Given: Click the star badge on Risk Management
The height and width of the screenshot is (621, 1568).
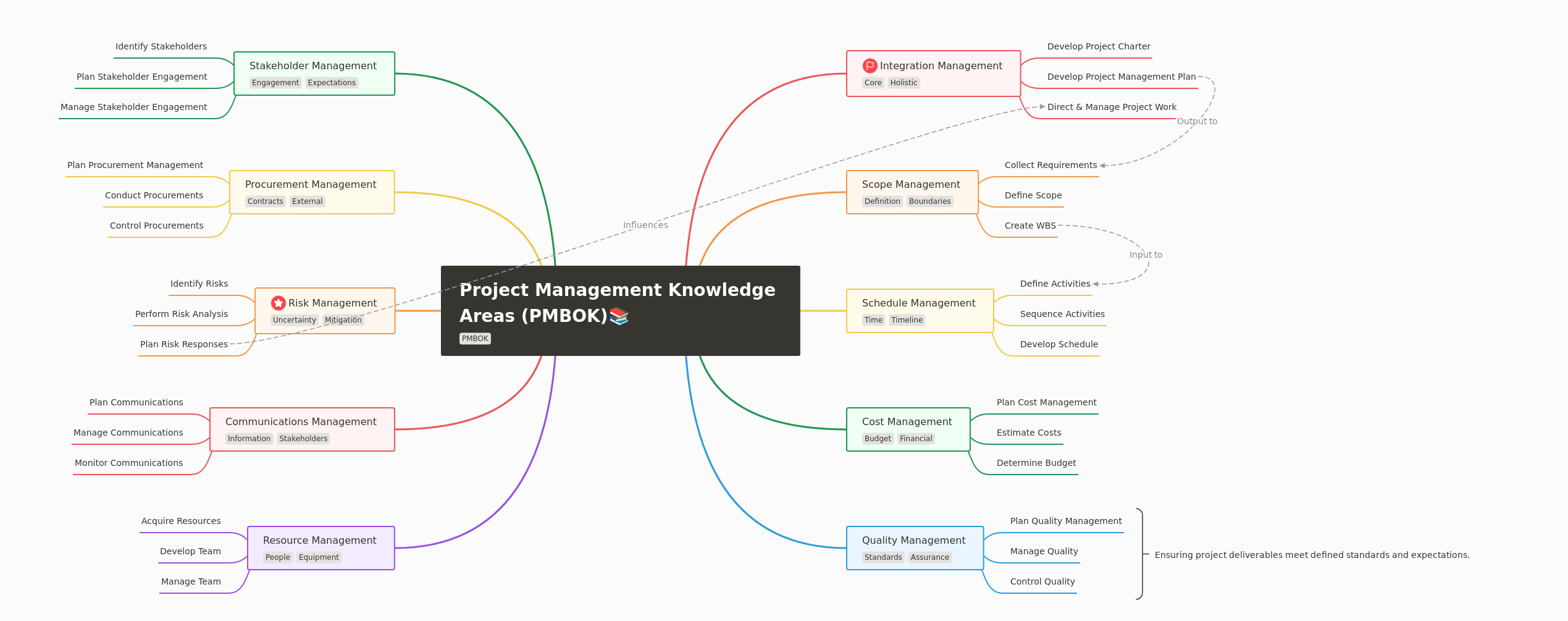Looking at the screenshot, I should (x=278, y=303).
